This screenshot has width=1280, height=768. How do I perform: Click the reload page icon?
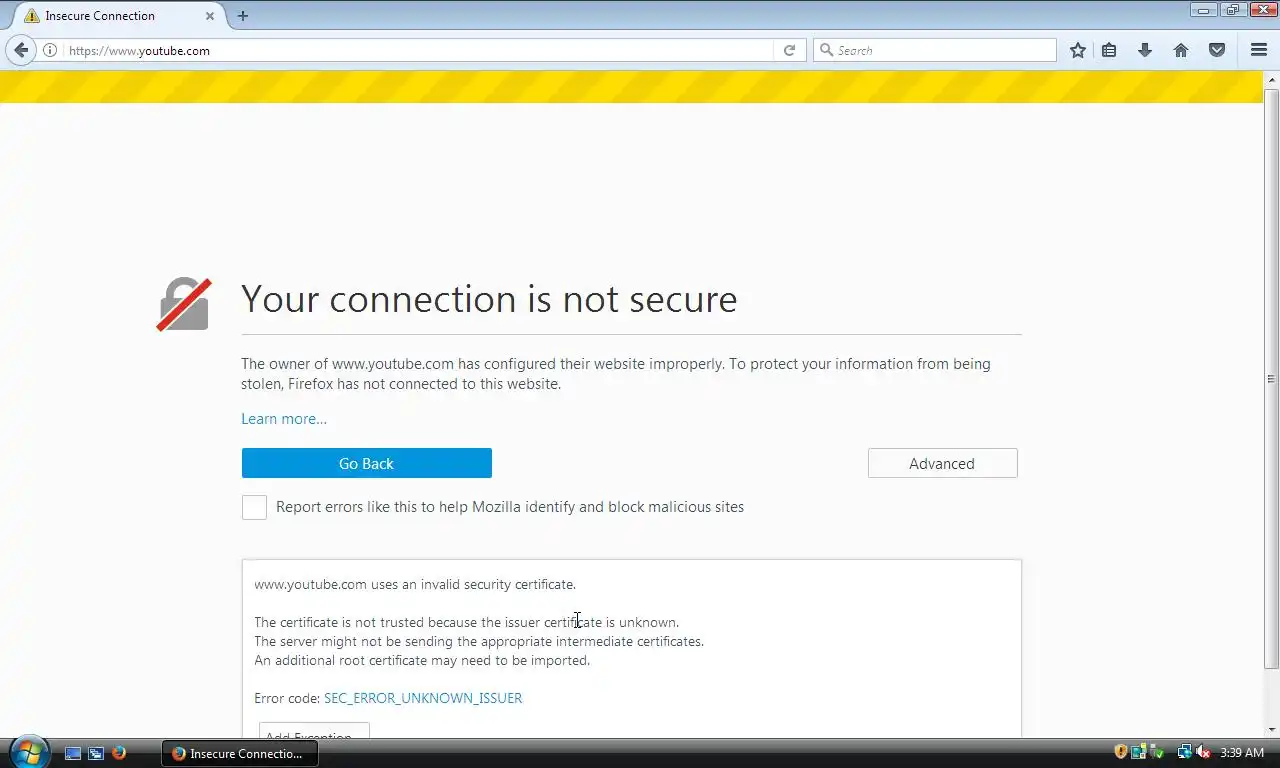click(789, 50)
